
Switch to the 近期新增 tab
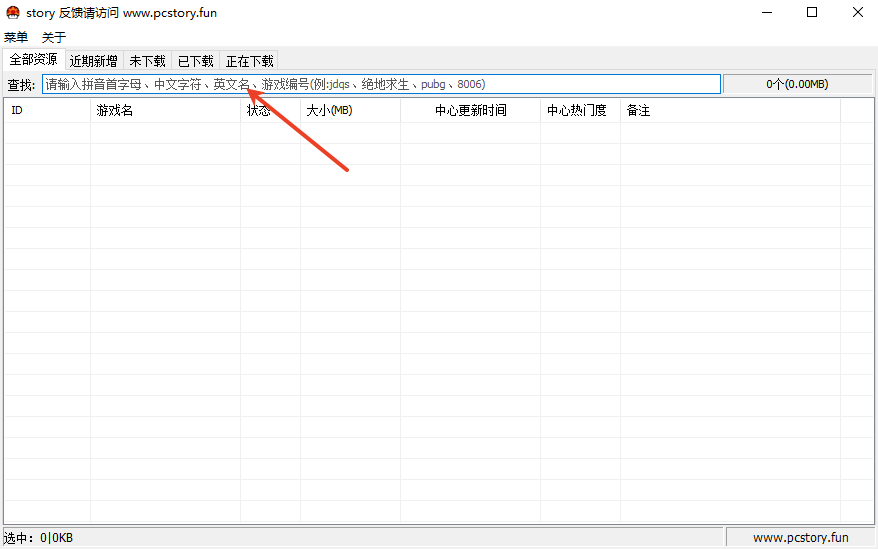click(x=94, y=61)
